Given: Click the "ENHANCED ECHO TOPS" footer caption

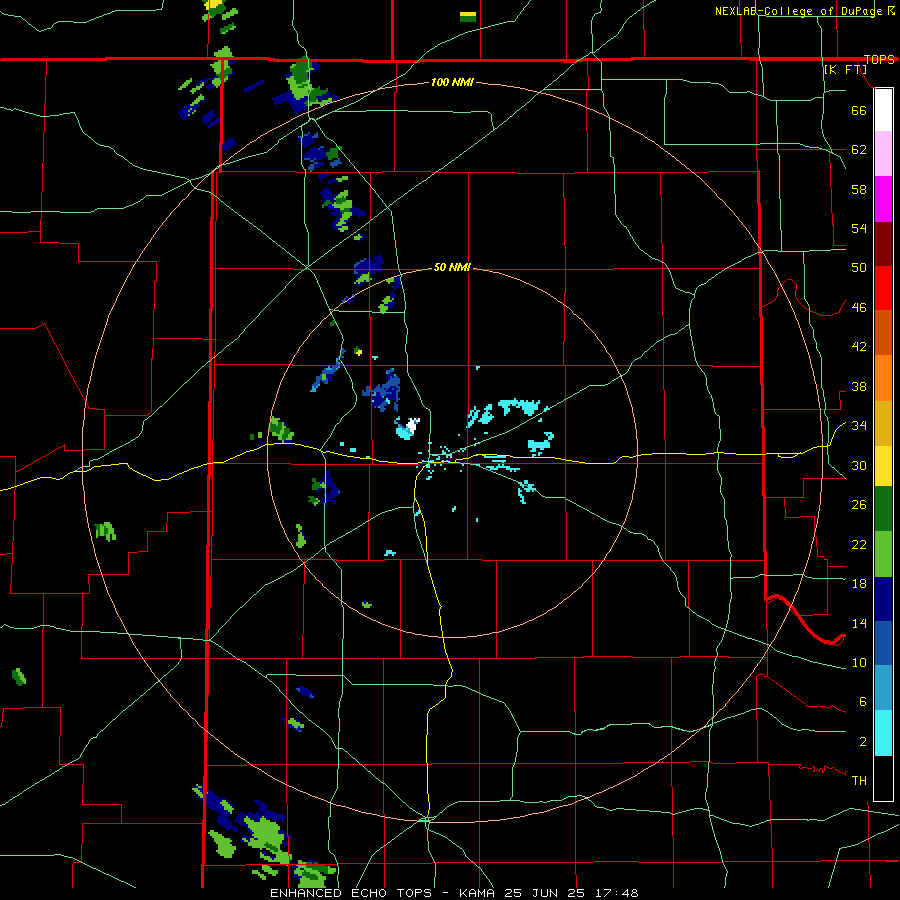Looking at the screenshot, I should 351,893.
